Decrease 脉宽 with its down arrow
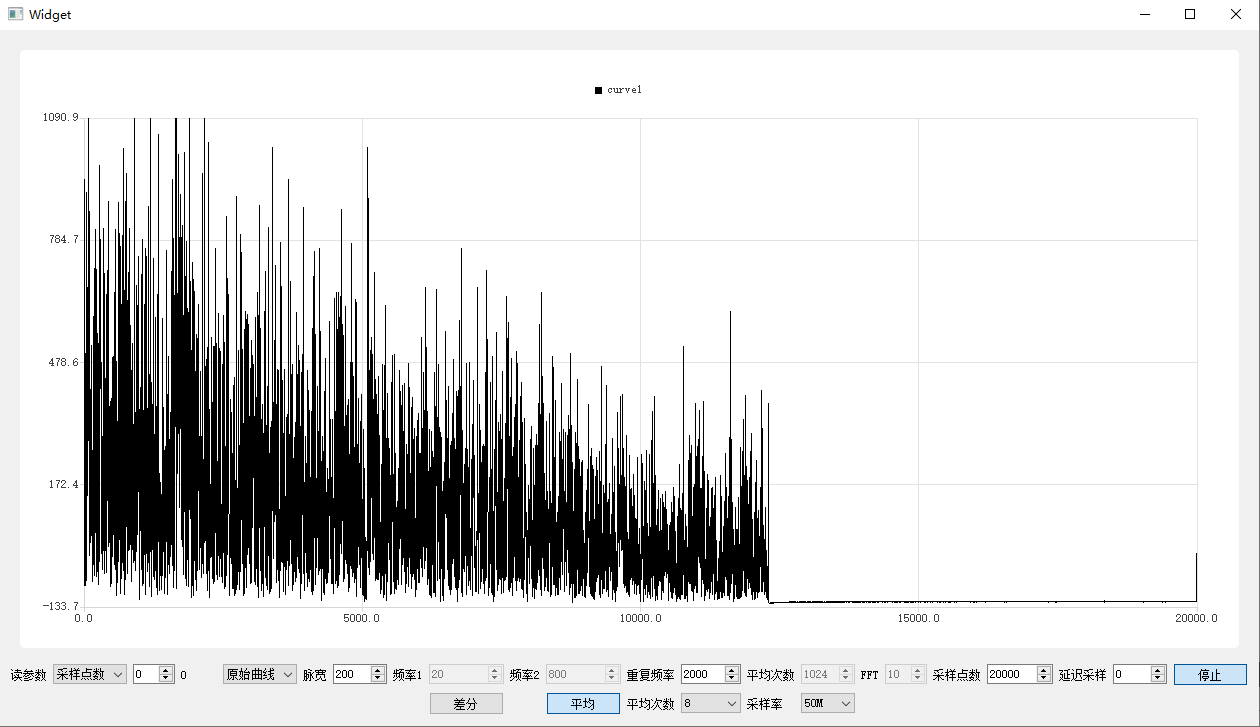Screen dimensions: 1260x727 (378, 679)
